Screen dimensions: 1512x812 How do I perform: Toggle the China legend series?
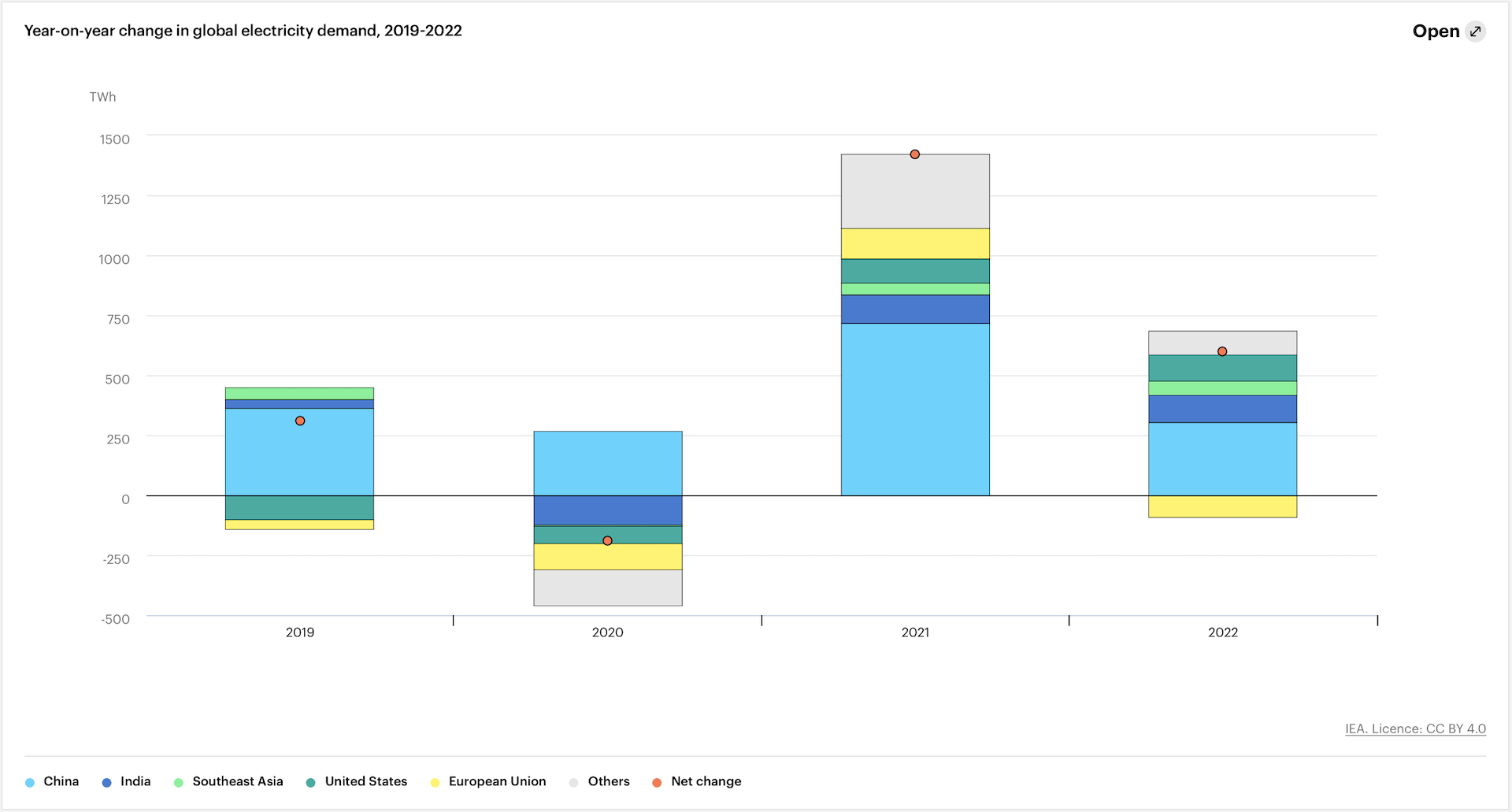click(x=52, y=781)
